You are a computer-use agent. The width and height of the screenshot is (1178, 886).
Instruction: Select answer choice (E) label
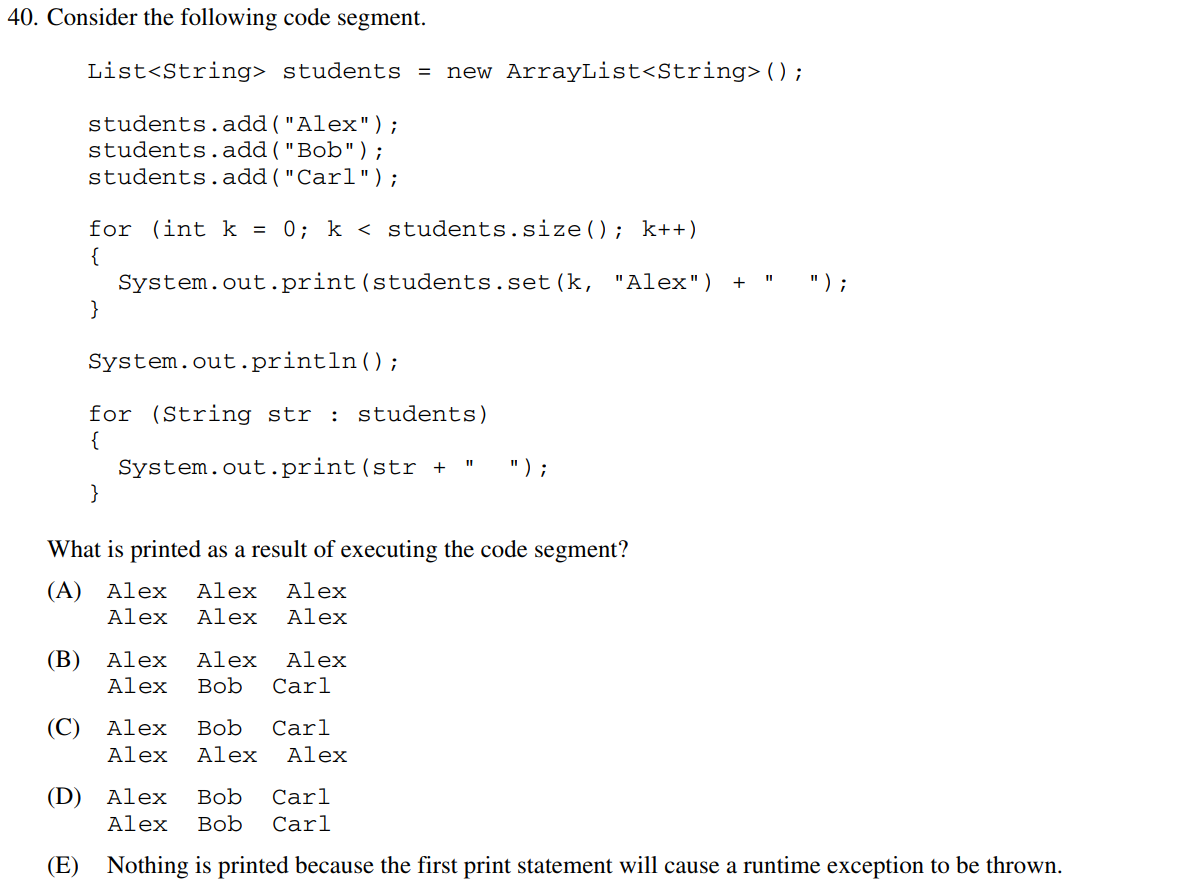(x=63, y=865)
